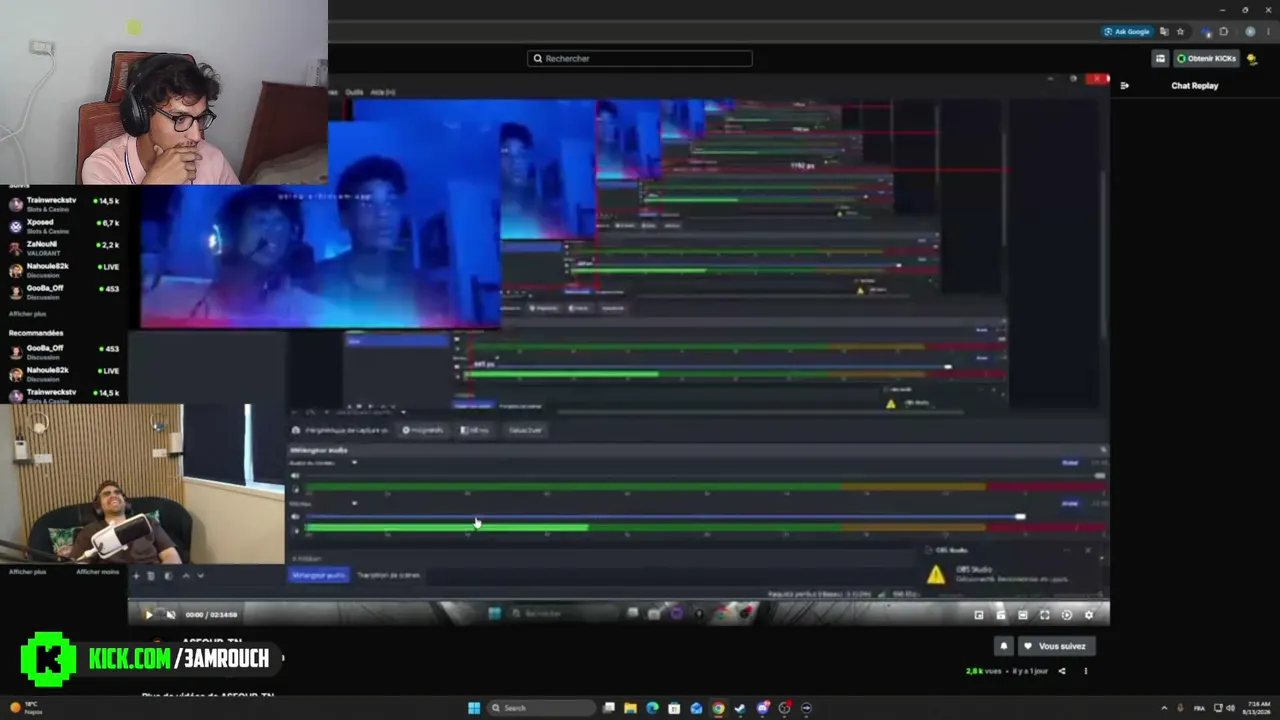Viewport: 1280px width, 720px height.
Task: Open the Chrome extensions puzzle icon
Action: tap(1223, 32)
